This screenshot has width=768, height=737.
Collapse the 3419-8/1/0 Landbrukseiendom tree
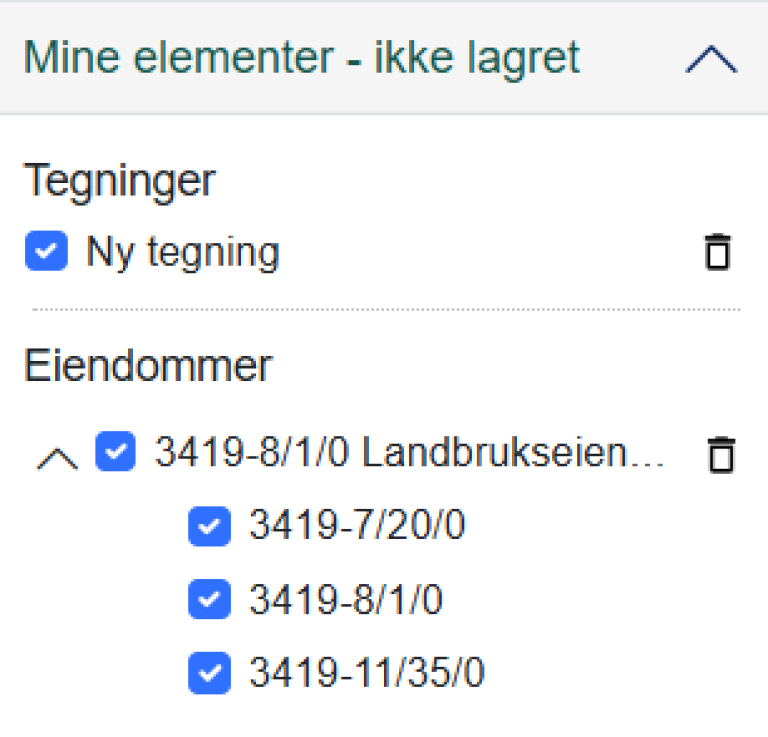click(x=58, y=459)
